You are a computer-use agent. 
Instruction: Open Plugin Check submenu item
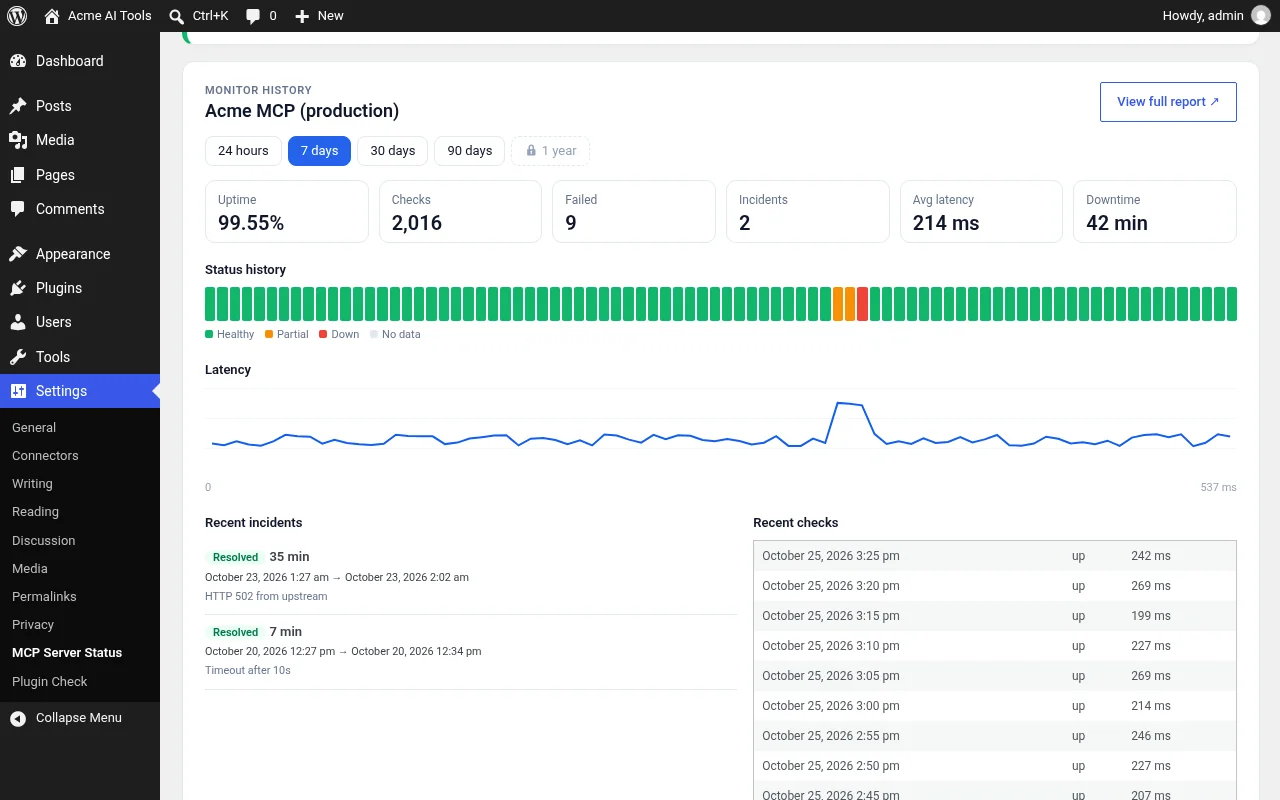80,681
